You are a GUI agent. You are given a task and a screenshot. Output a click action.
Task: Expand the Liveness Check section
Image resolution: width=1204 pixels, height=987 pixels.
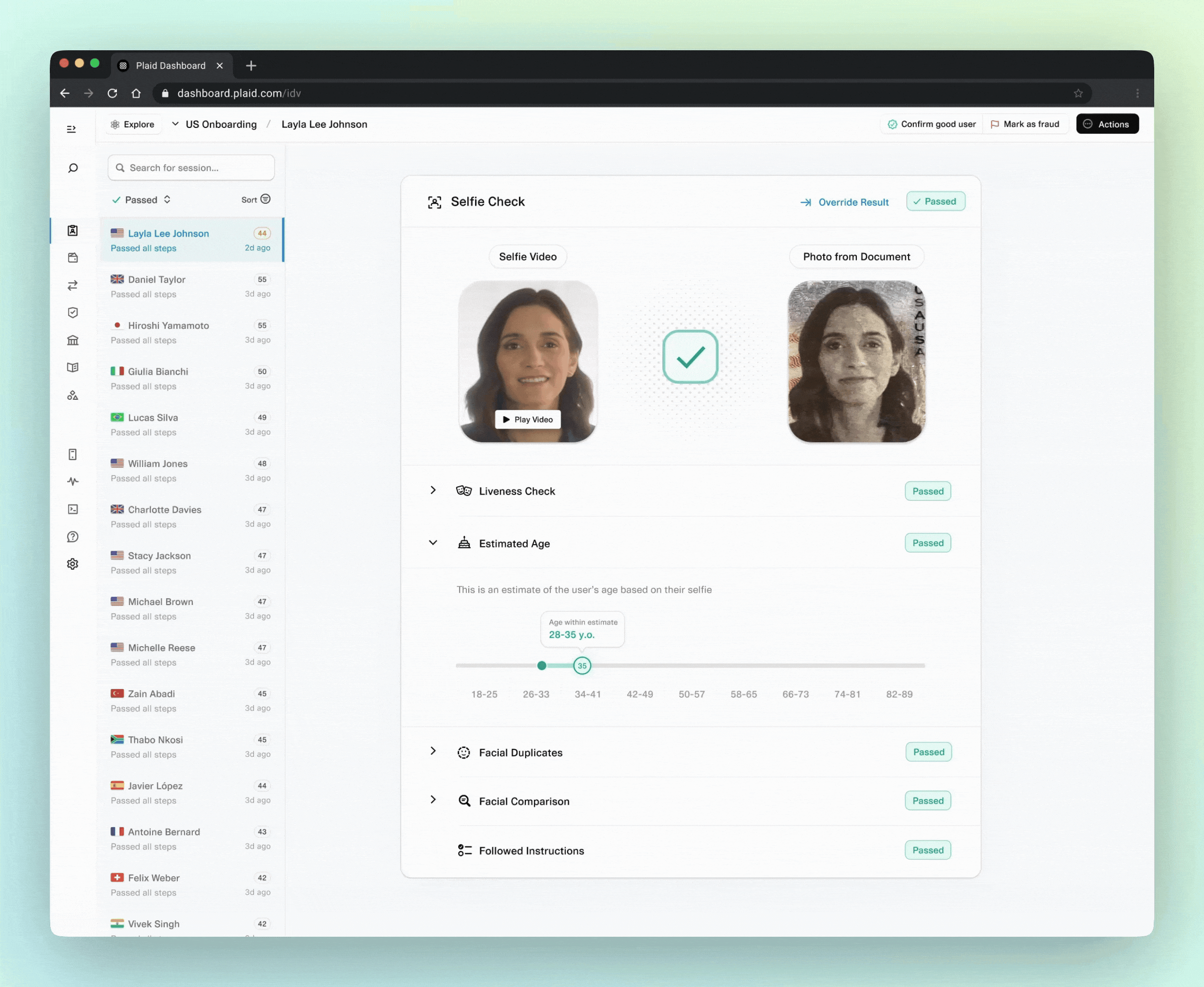[x=433, y=490]
